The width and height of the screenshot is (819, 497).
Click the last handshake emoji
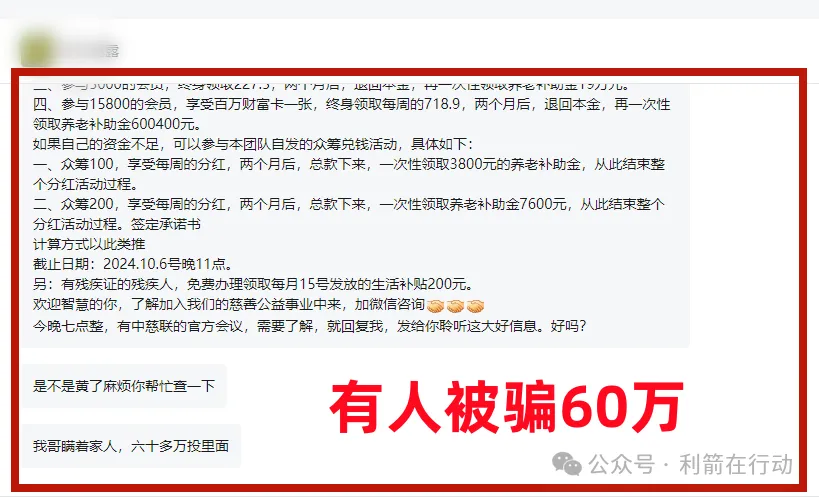pos(475,305)
